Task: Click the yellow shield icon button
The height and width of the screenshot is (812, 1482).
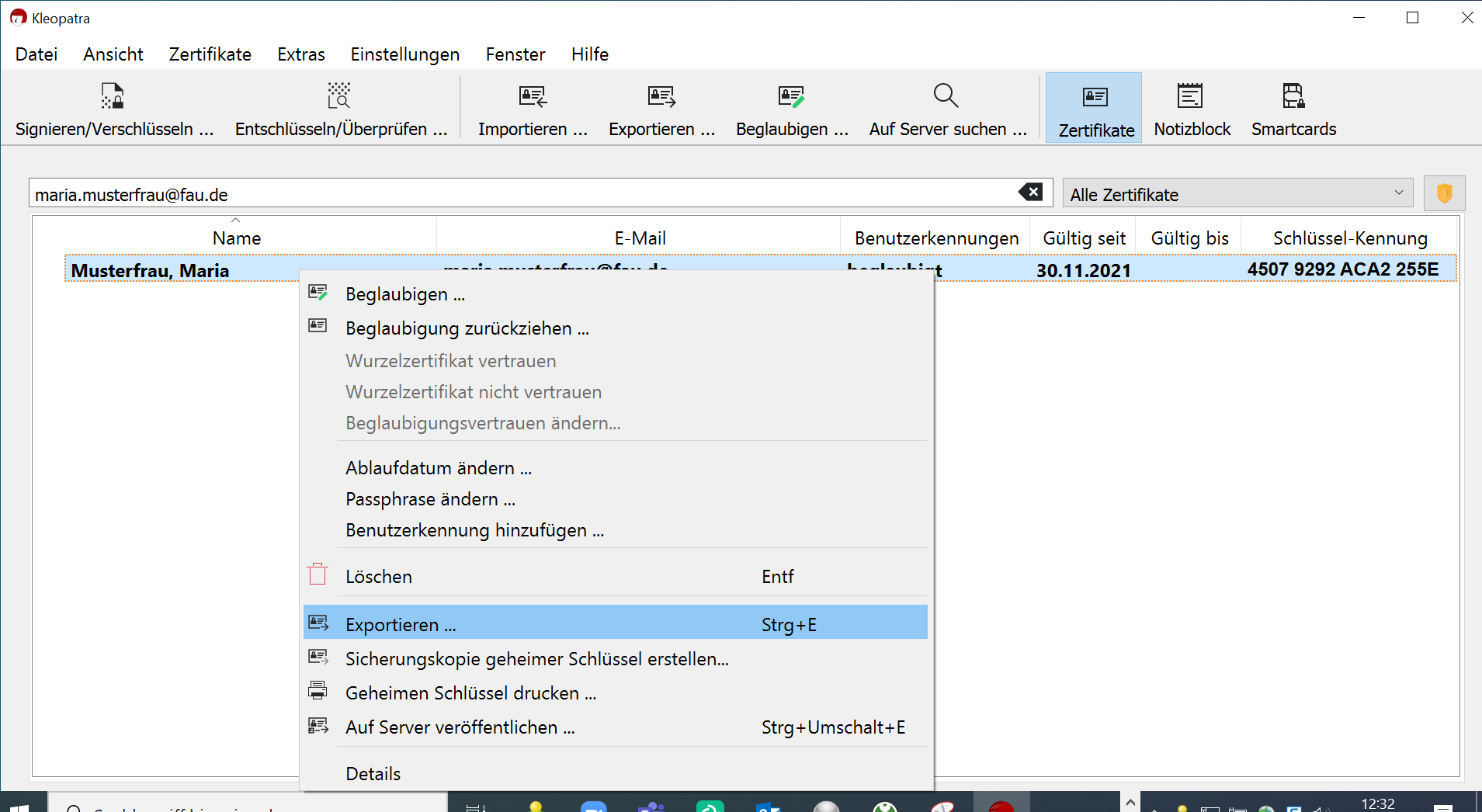Action: tap(1444, 193)
